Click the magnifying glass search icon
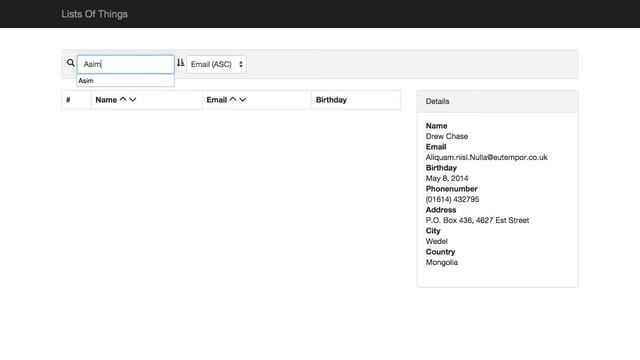640x360 pixels. point(71,63)
